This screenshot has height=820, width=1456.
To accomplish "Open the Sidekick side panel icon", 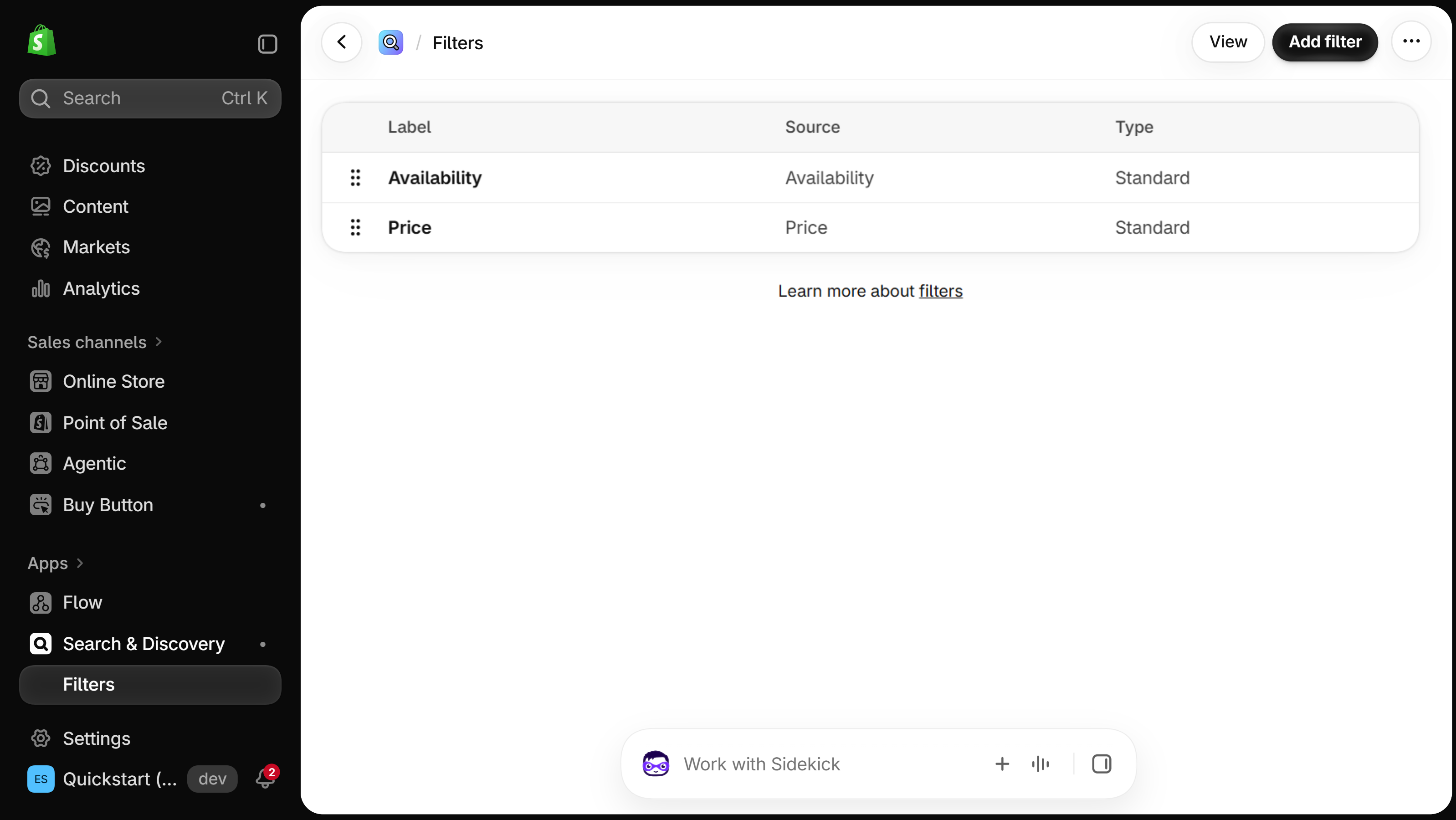I will click(1101, 764).
